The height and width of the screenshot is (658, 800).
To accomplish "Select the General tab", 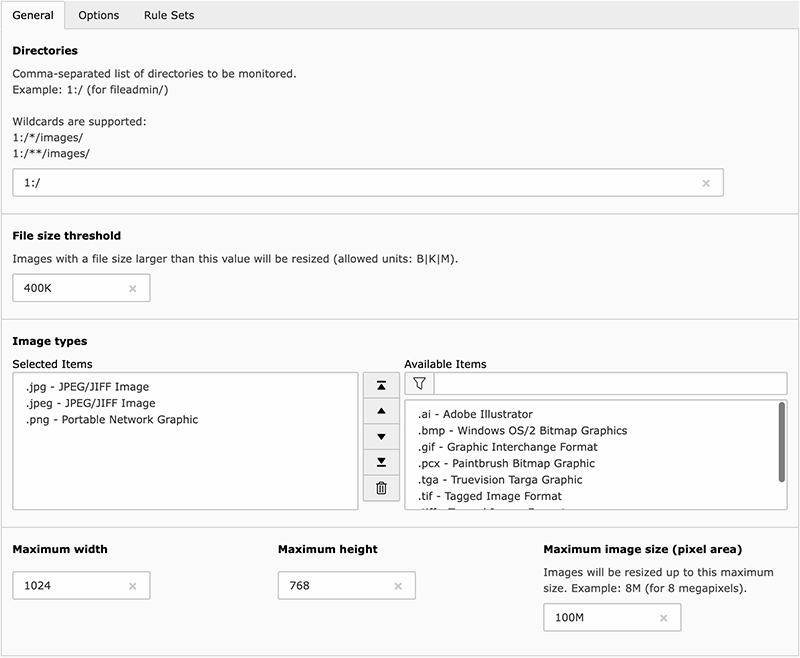I will pos(33,15).
